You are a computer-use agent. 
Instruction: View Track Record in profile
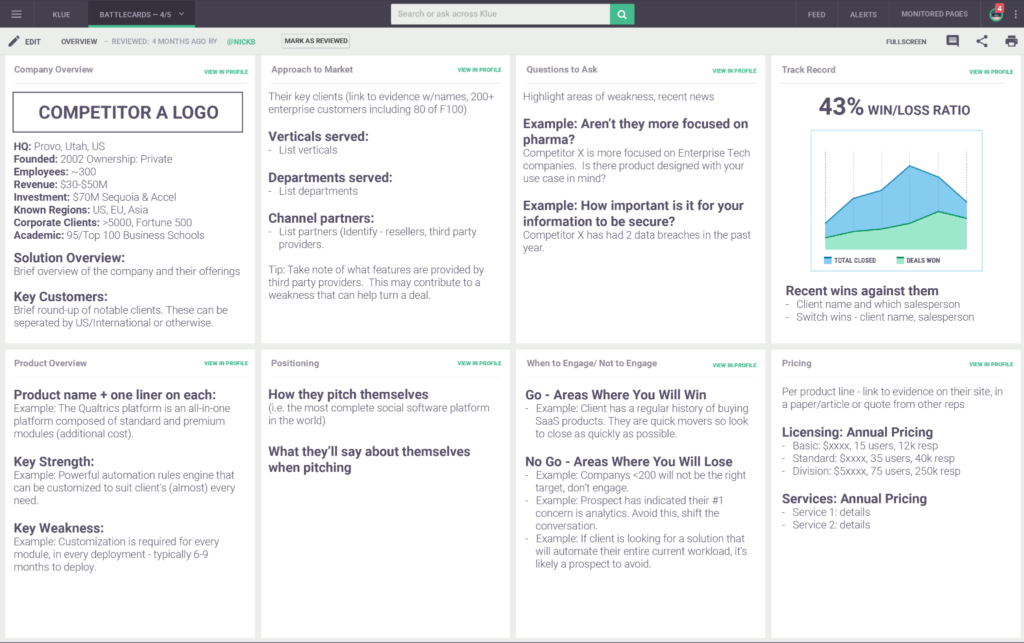coord(991,72)
